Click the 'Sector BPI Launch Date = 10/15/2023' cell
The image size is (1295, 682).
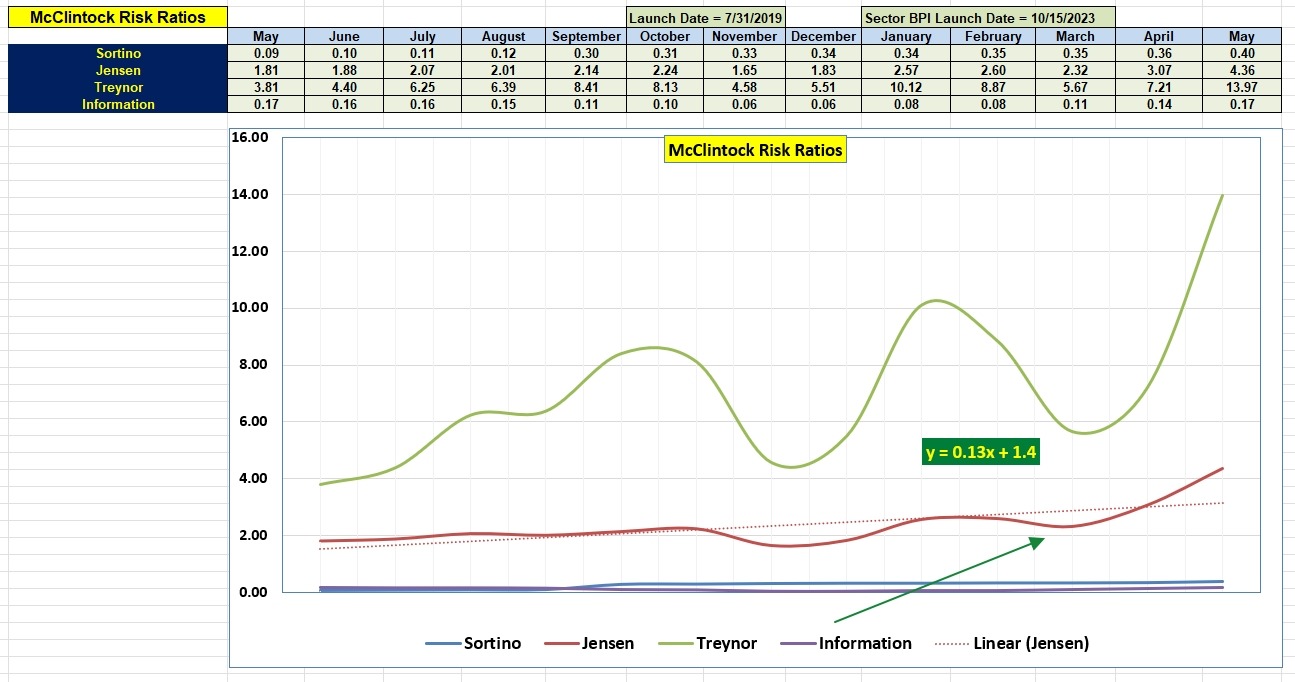click(x=988, y=18)
